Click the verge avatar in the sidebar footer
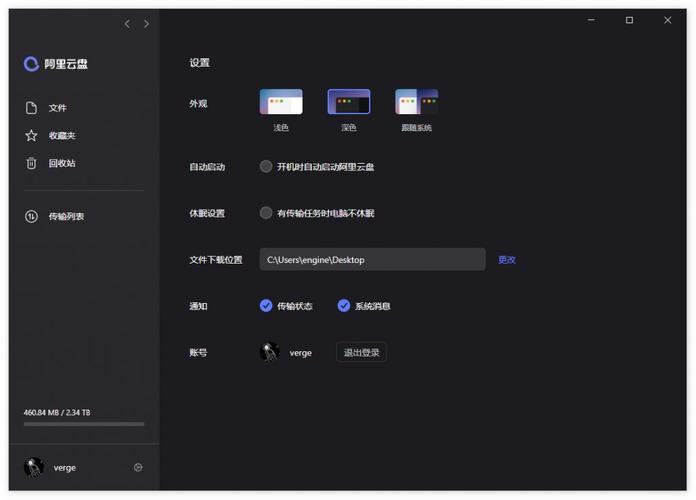This screenshot has width=696, height=500. coord(34,467)
